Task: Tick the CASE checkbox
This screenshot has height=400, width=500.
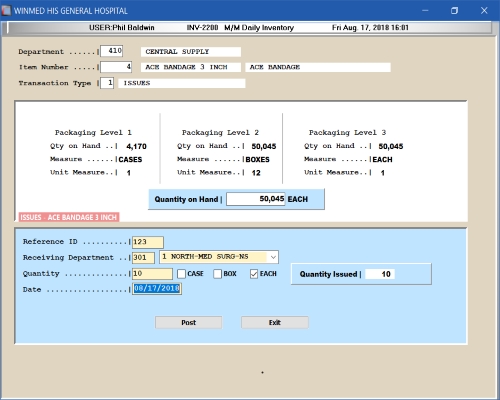Action: coord(181,274)
